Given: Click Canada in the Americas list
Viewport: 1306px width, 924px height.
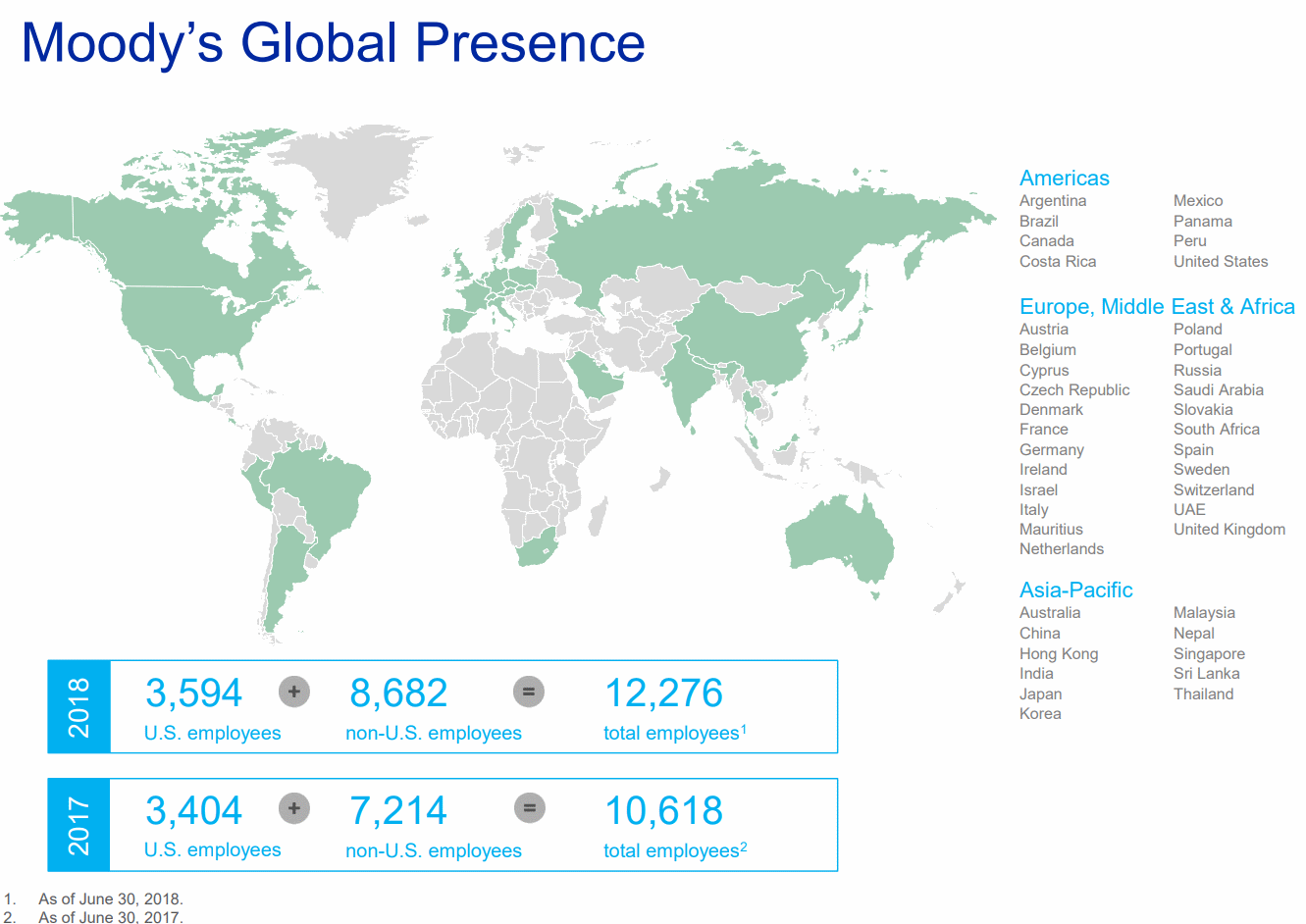Looking at the screenshot, I should pyautogui.click(x=1046, y=241).
